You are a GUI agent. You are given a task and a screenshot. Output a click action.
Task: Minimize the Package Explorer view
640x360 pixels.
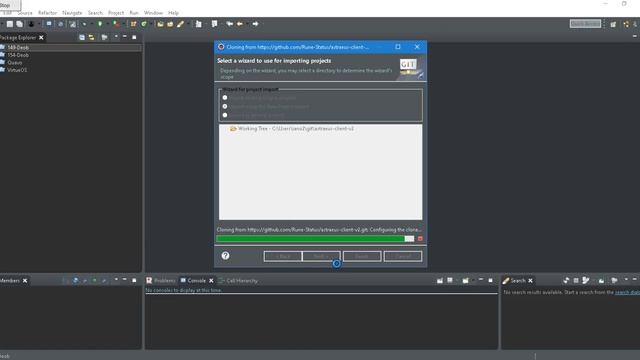[124, 37]
